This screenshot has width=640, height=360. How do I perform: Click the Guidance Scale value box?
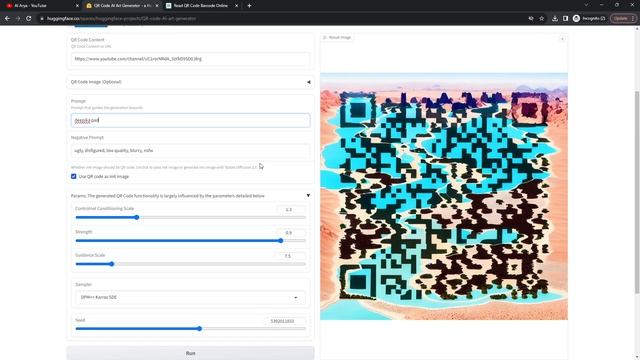point(291,256)
